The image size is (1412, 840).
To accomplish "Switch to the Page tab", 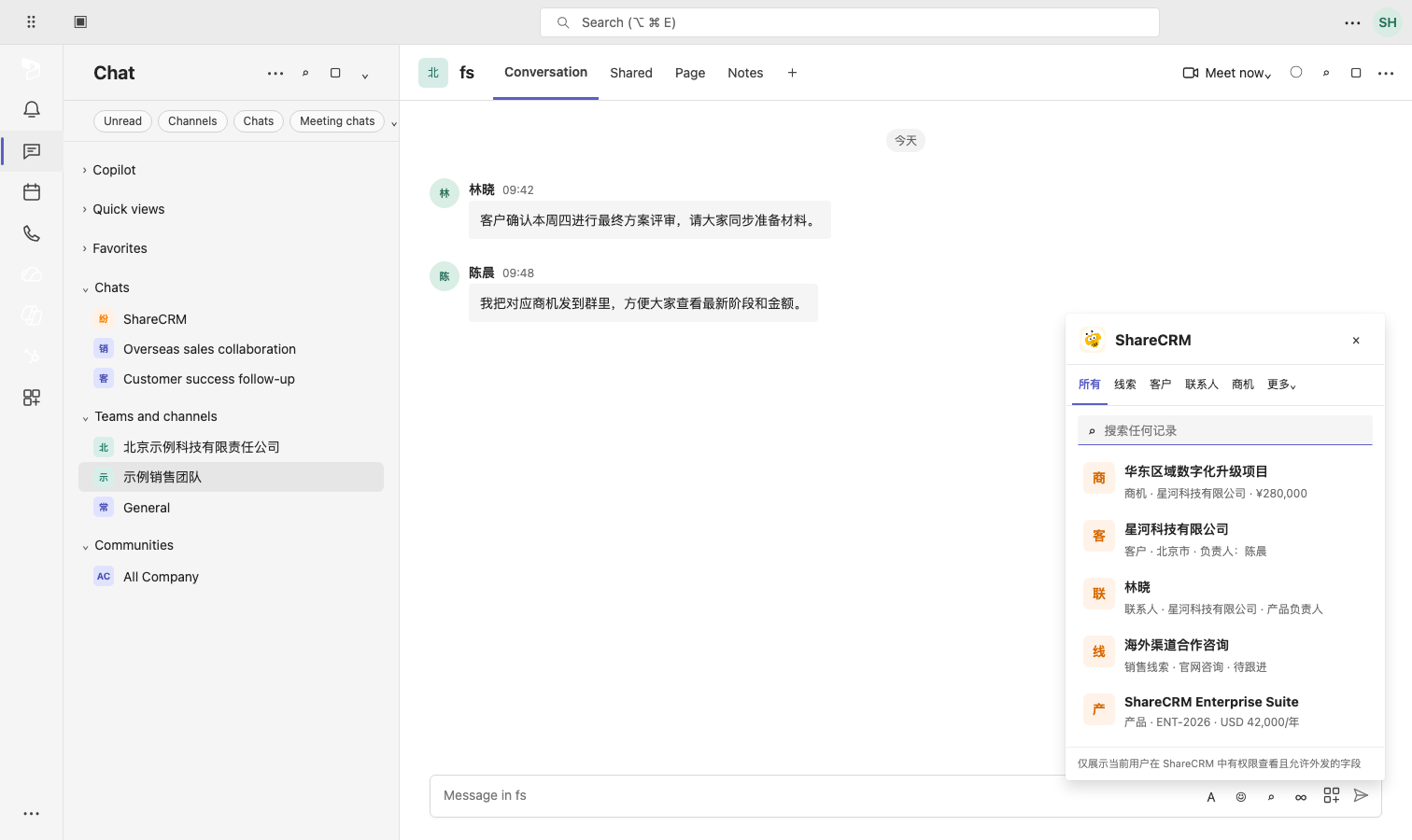I will pos(690,73).
